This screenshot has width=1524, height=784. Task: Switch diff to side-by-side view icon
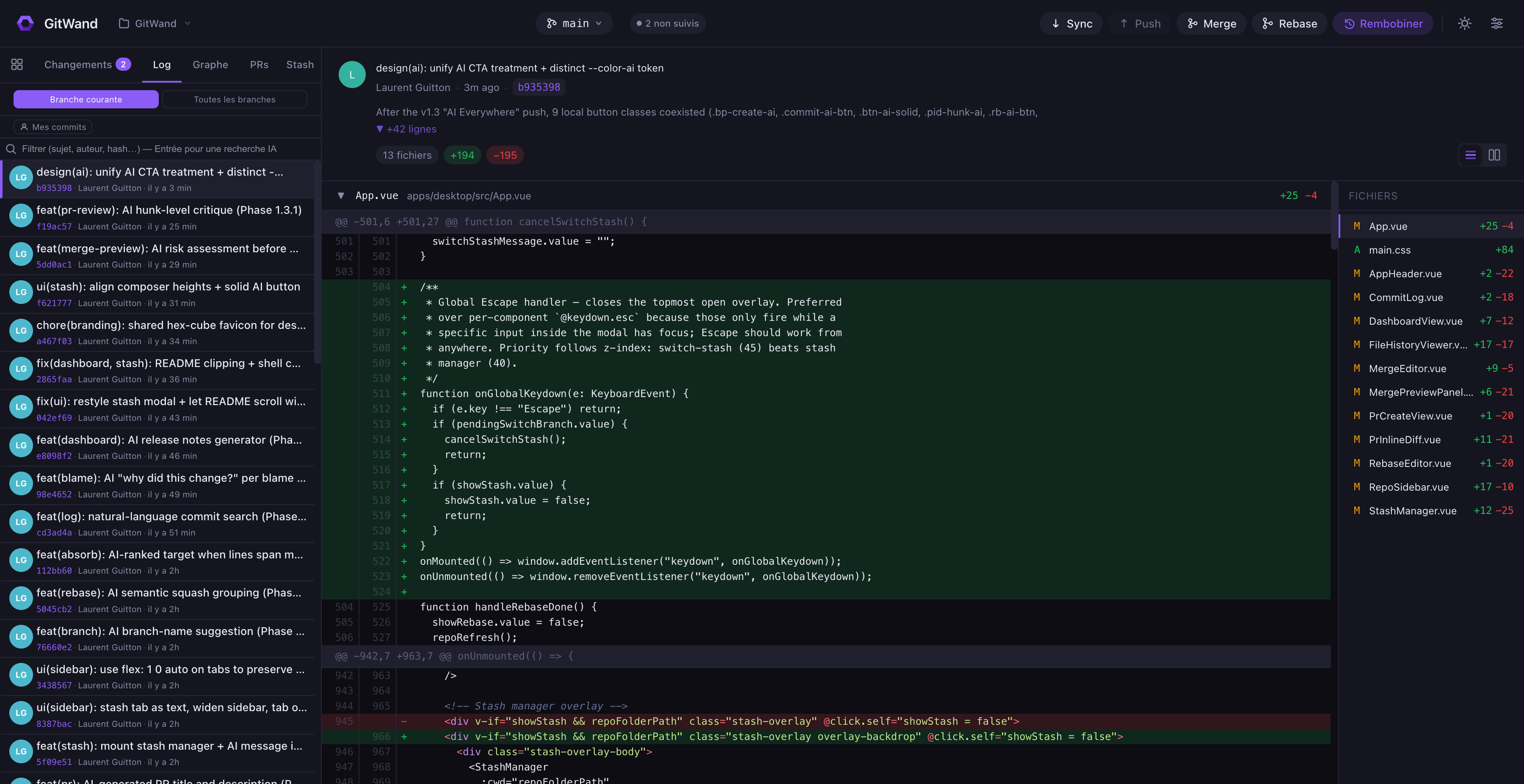(1495, 155)
